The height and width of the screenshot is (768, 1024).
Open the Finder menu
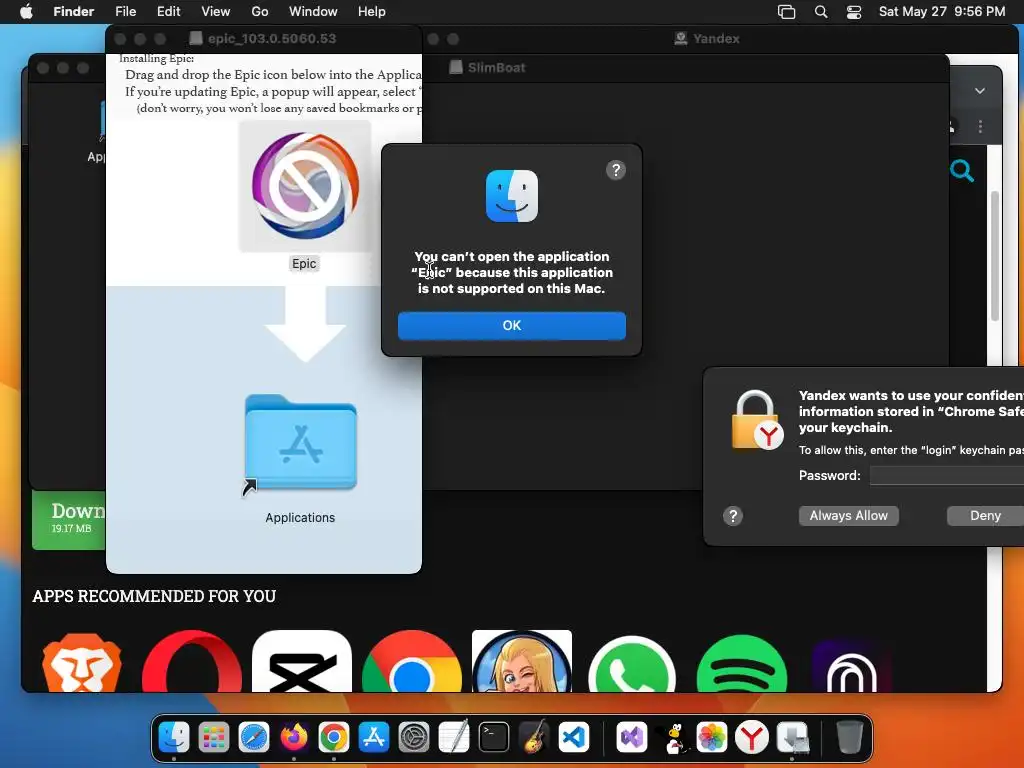tap(73, 12)
